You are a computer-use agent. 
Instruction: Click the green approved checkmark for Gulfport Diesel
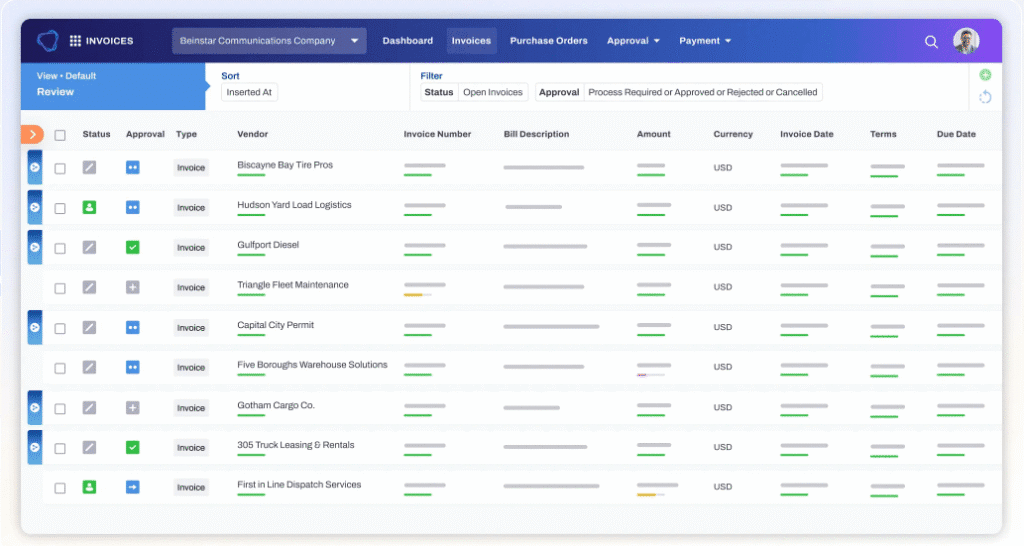point(133,248)
